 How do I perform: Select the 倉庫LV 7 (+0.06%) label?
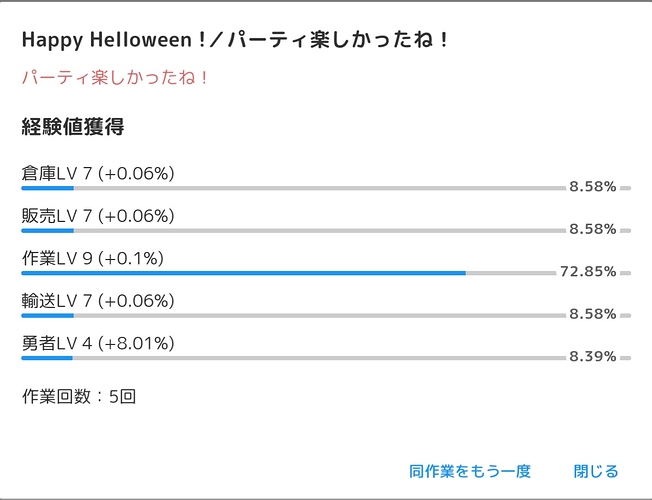coord(98,173)
